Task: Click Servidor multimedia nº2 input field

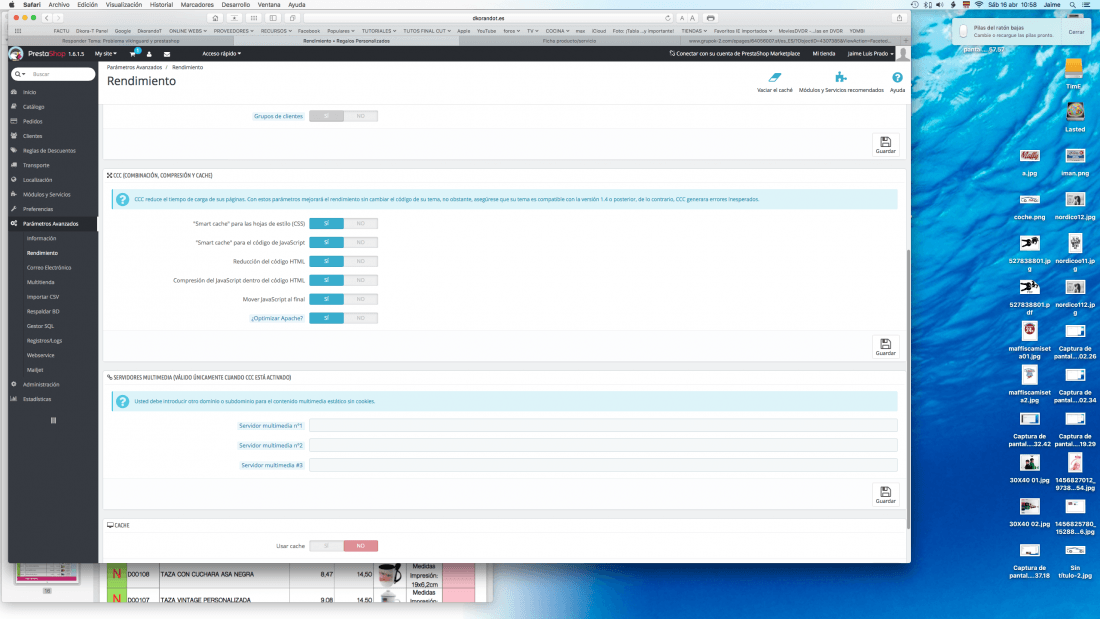Action: [603, 445]
